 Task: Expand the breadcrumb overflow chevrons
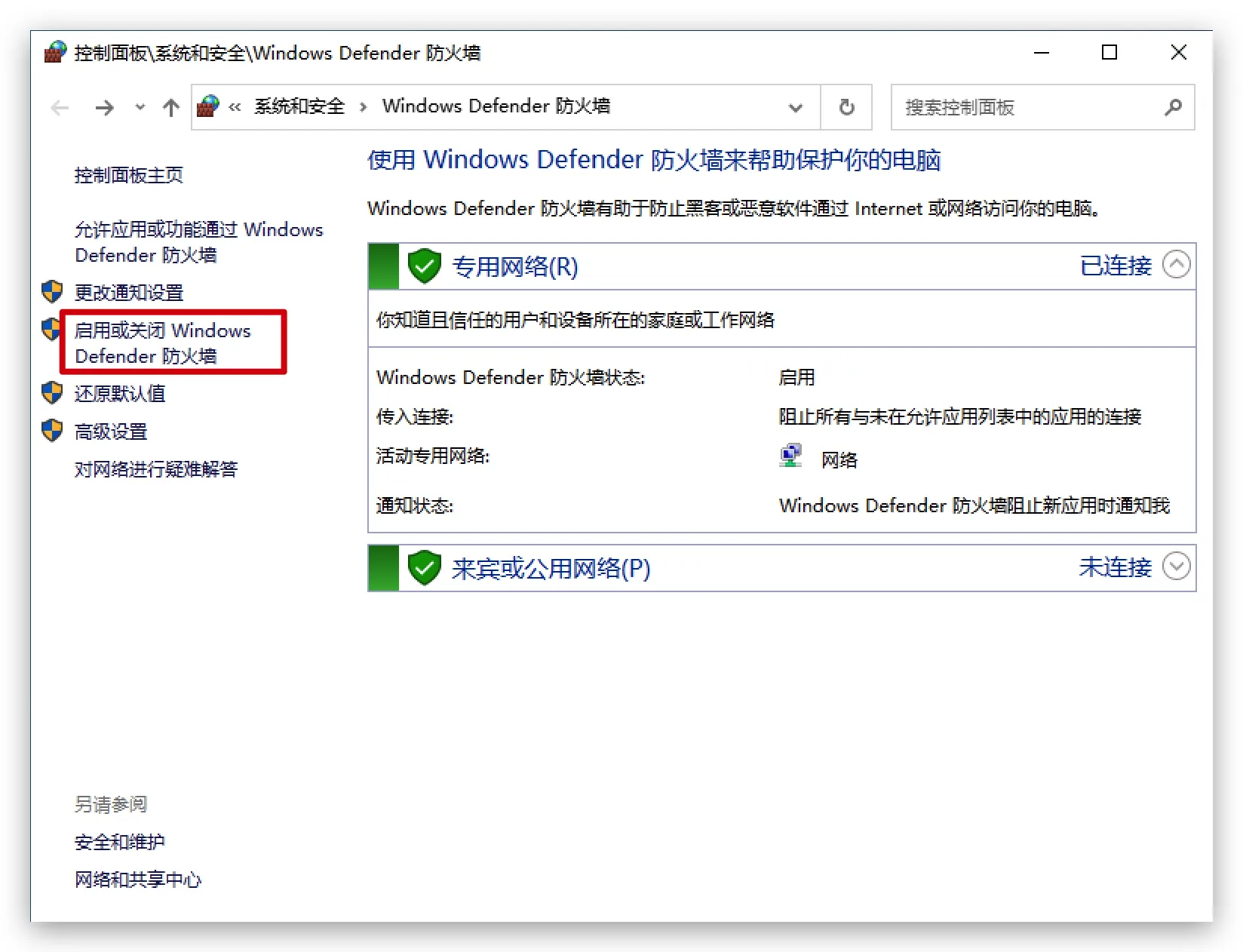235,107
